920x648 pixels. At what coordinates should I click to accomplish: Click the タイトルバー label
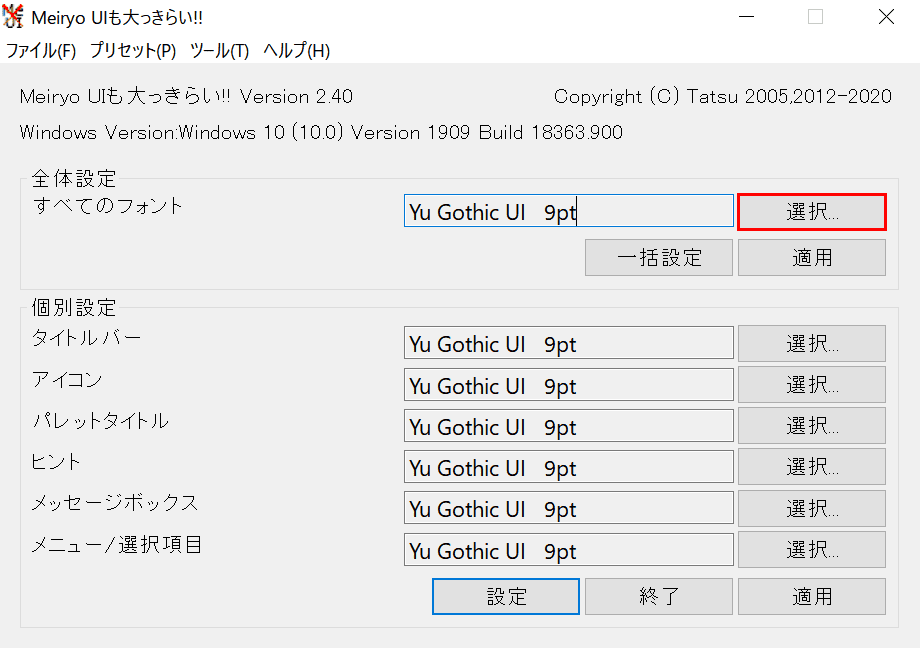(86, 338)
